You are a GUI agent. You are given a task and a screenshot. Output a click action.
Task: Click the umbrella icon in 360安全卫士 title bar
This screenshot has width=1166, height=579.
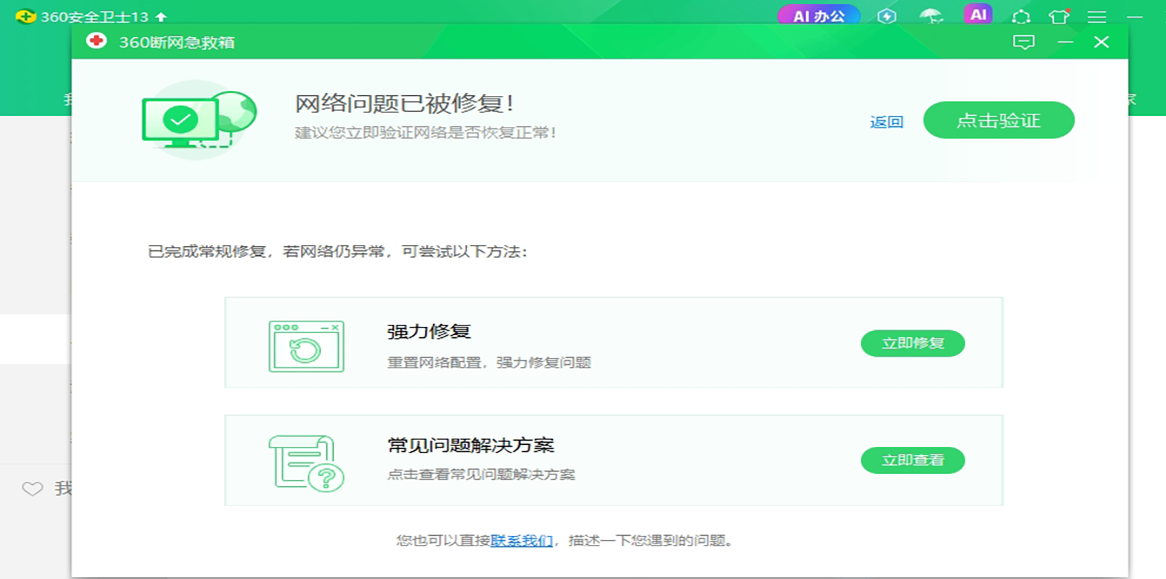click(930, 16)
